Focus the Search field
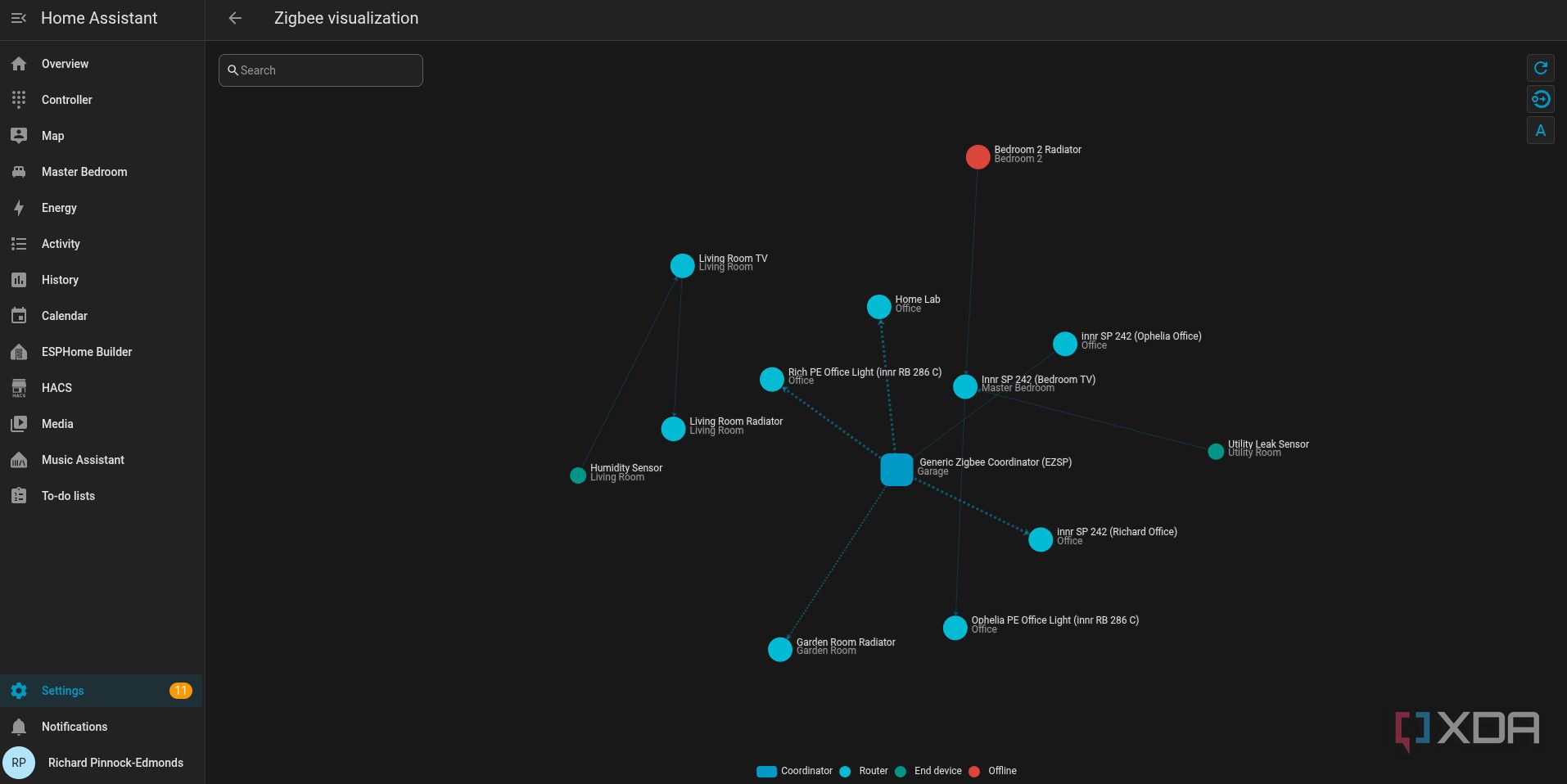This screenshot has width=1567, height=784. click(321, 70)
